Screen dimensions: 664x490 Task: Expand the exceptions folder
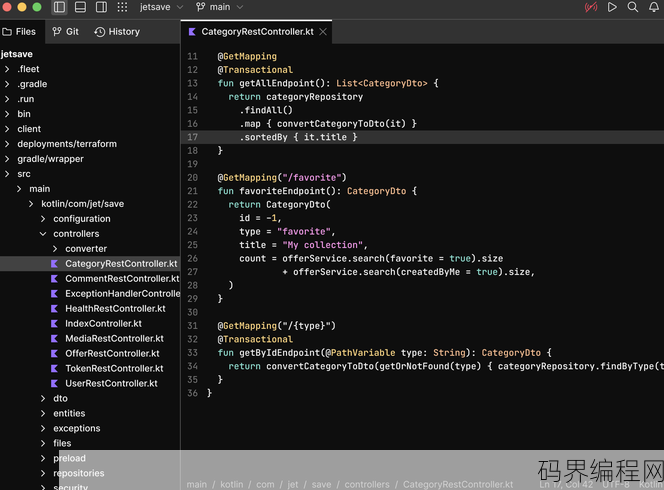coord(43,428)
